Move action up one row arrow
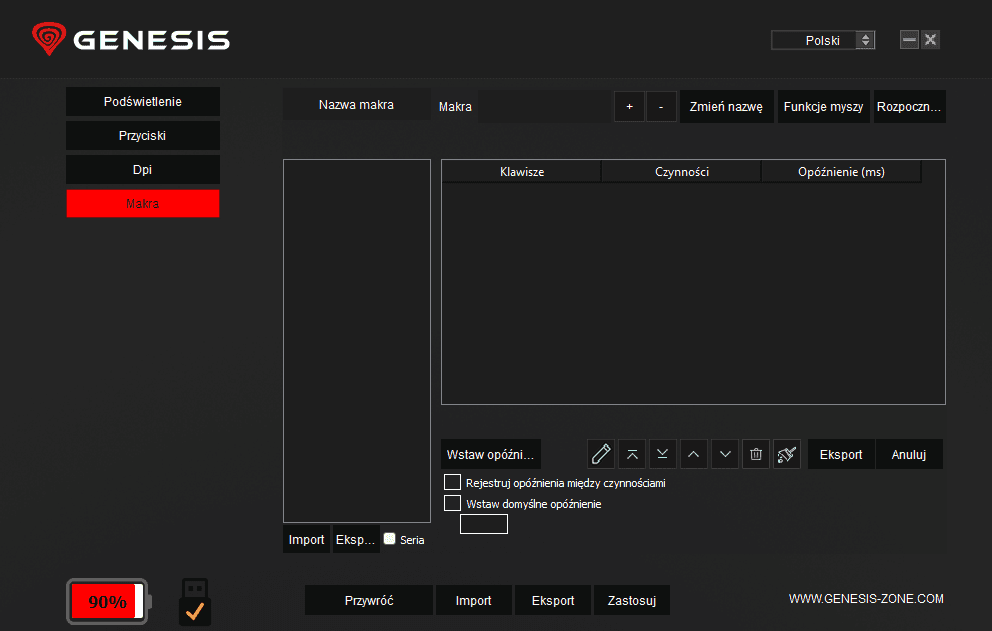Viewport: 992px width, 631px height. pyautogui.click(x=693, y=454)
